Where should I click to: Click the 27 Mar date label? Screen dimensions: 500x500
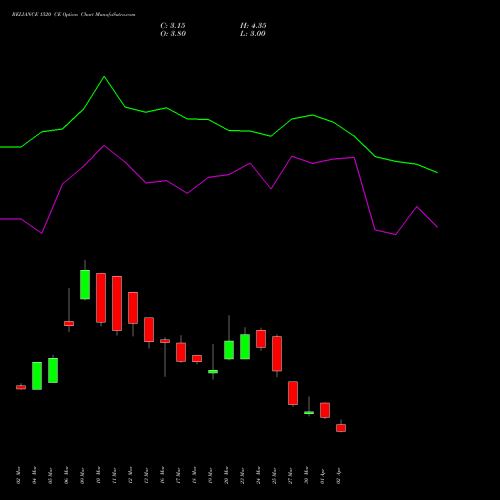(290, 475)
